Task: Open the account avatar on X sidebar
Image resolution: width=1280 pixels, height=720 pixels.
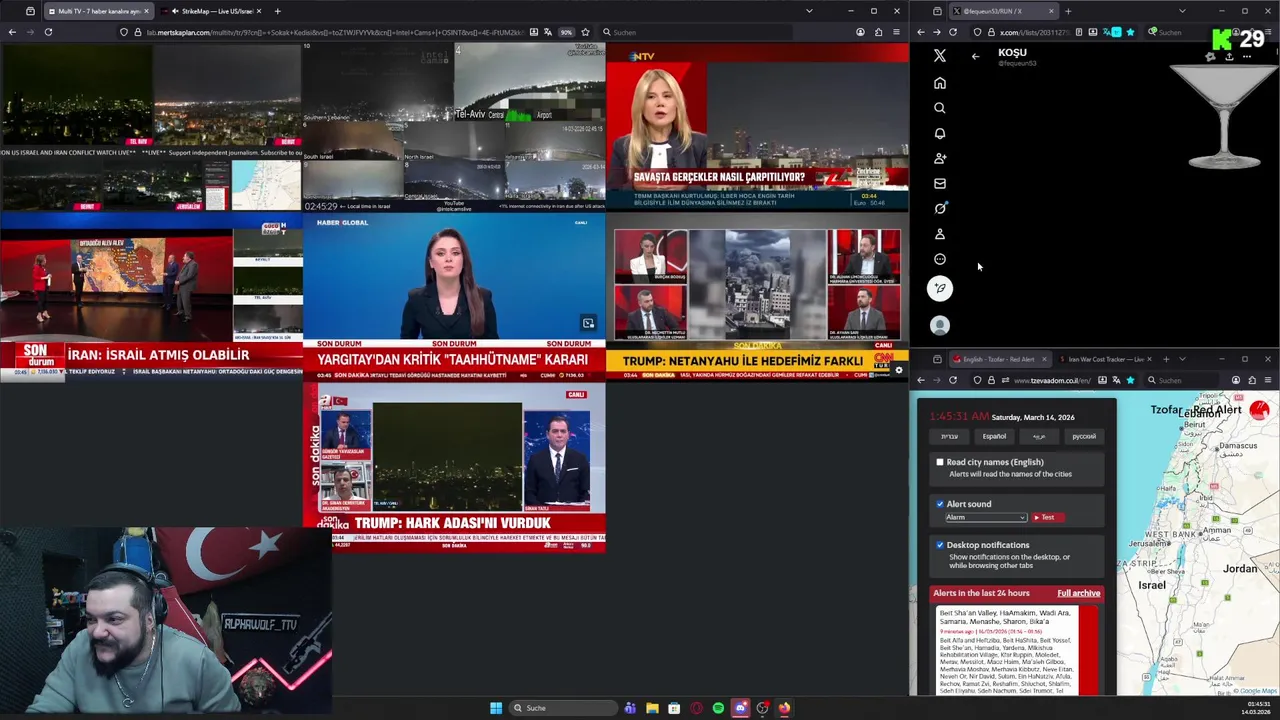Action: point(939,325)
